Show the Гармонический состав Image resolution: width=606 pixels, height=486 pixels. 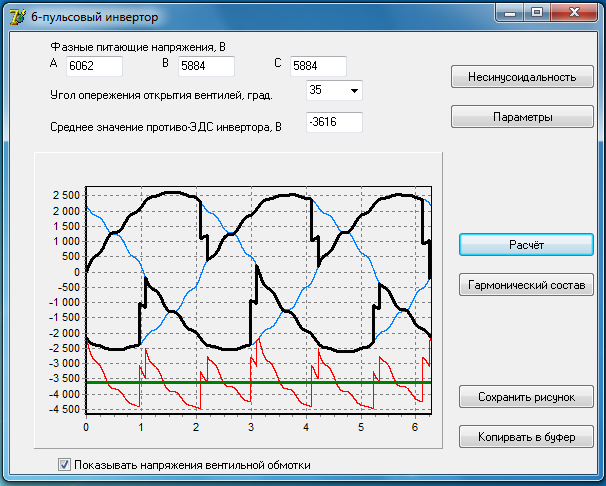[x=526, y=285]
